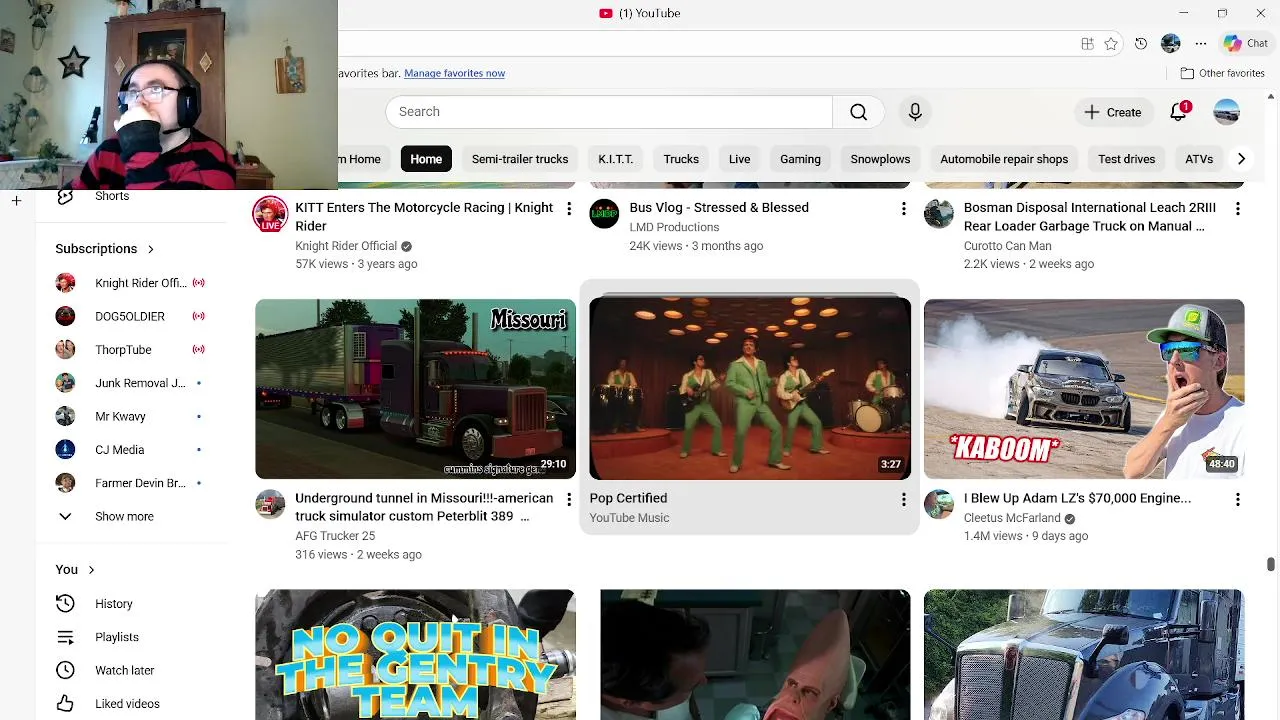
Task: Select the Home category chip
Action: 426,159
